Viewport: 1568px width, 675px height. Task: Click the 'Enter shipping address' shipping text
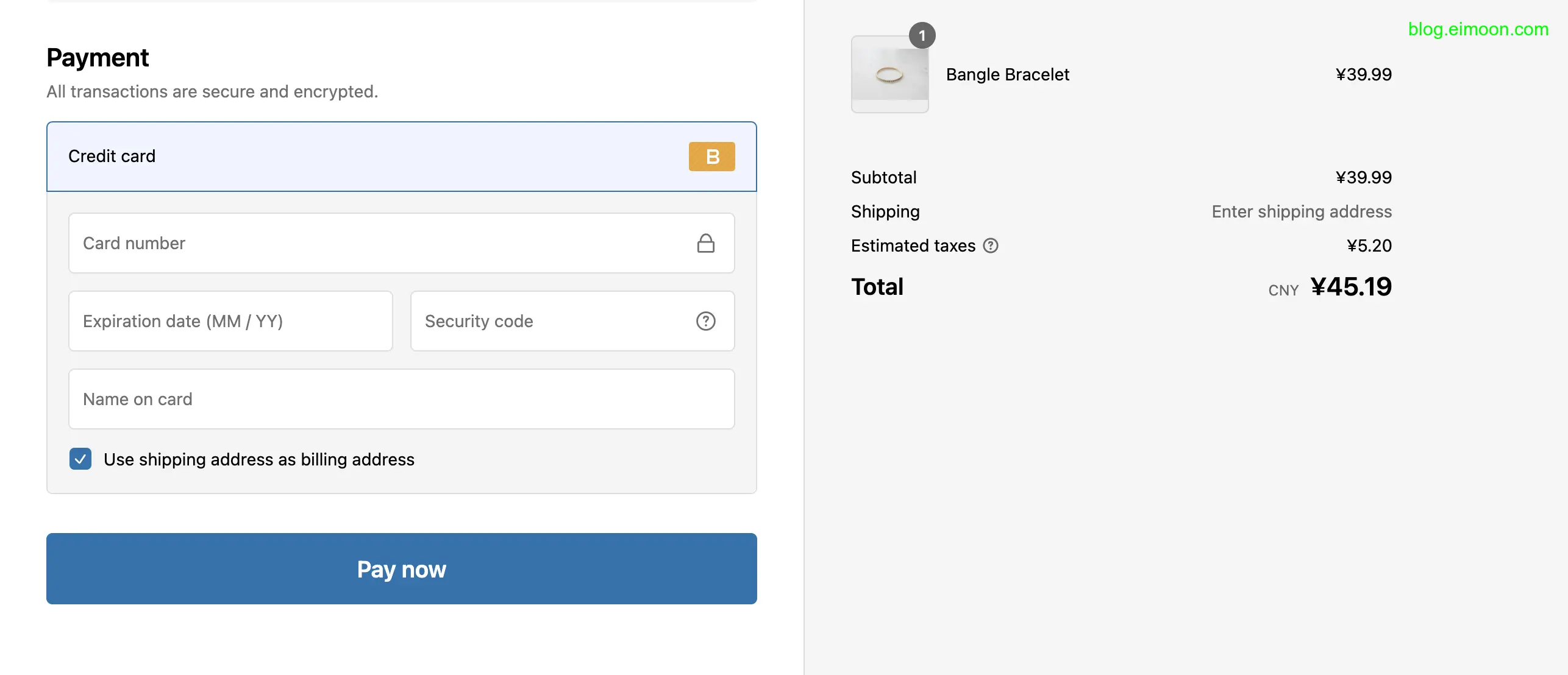coord(1301,211)
